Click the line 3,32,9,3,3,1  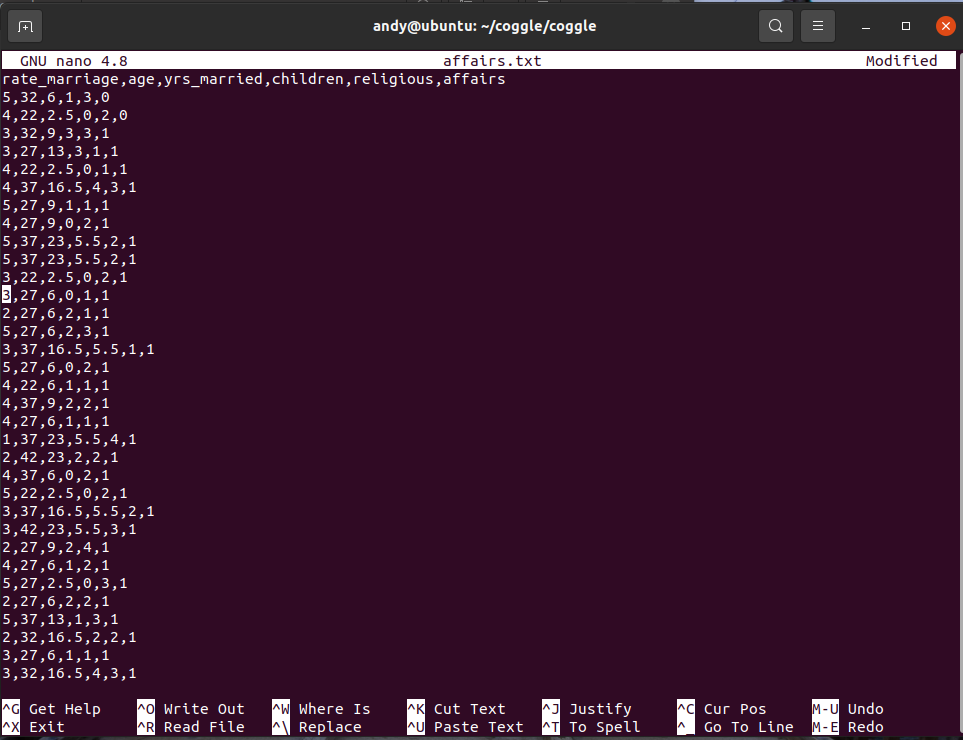(x=56, y=133)
